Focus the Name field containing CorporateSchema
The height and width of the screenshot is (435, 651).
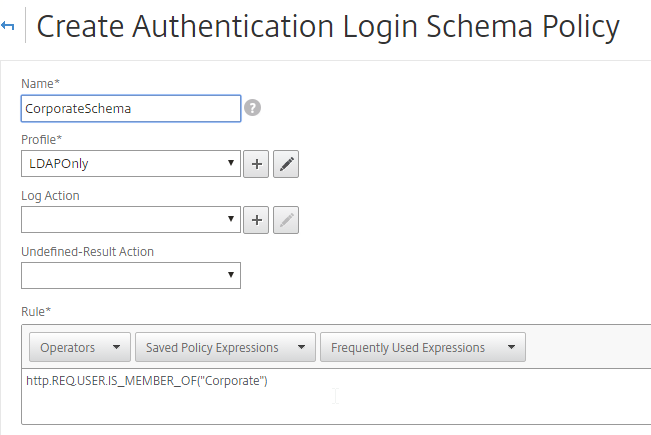point(130,108)
